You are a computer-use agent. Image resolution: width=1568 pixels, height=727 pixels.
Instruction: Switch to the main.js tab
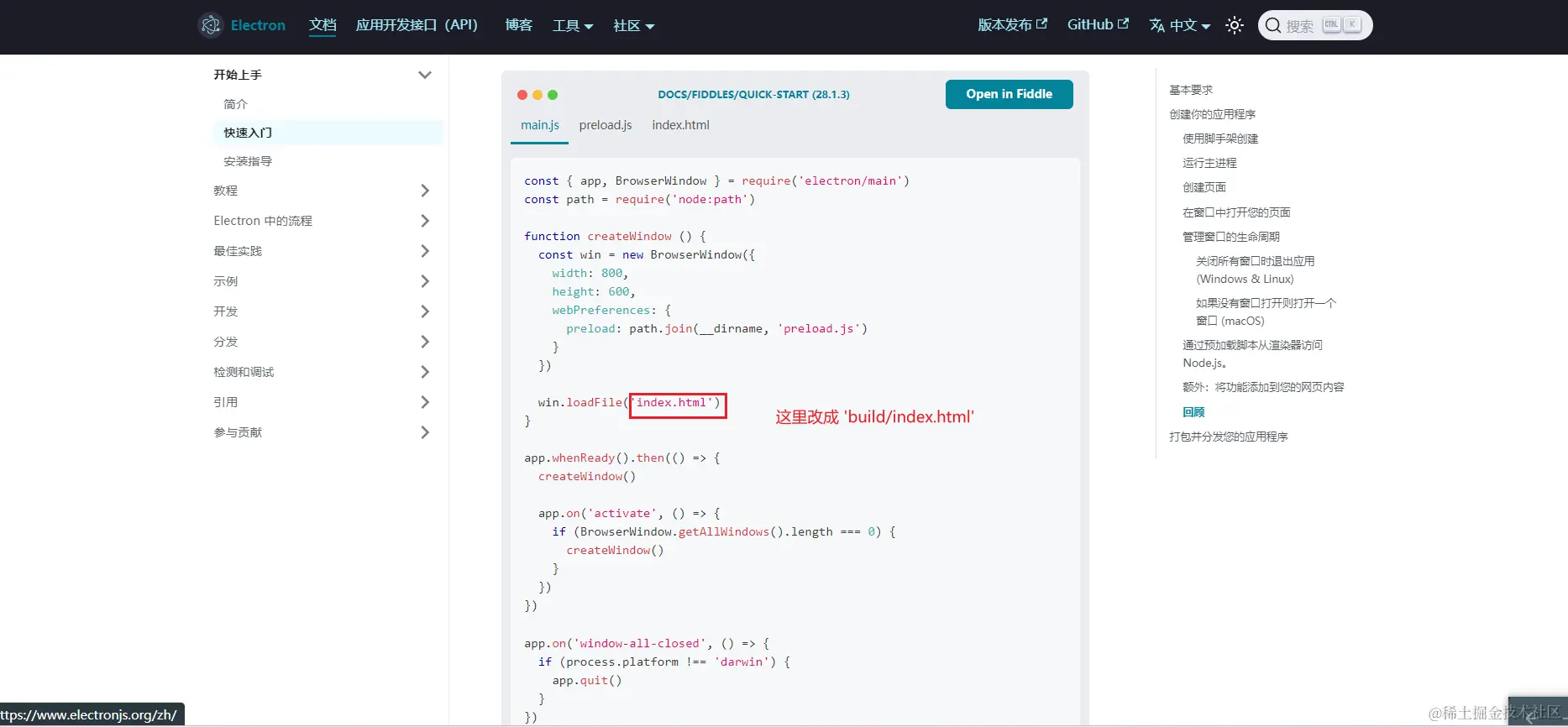point(540,125)
